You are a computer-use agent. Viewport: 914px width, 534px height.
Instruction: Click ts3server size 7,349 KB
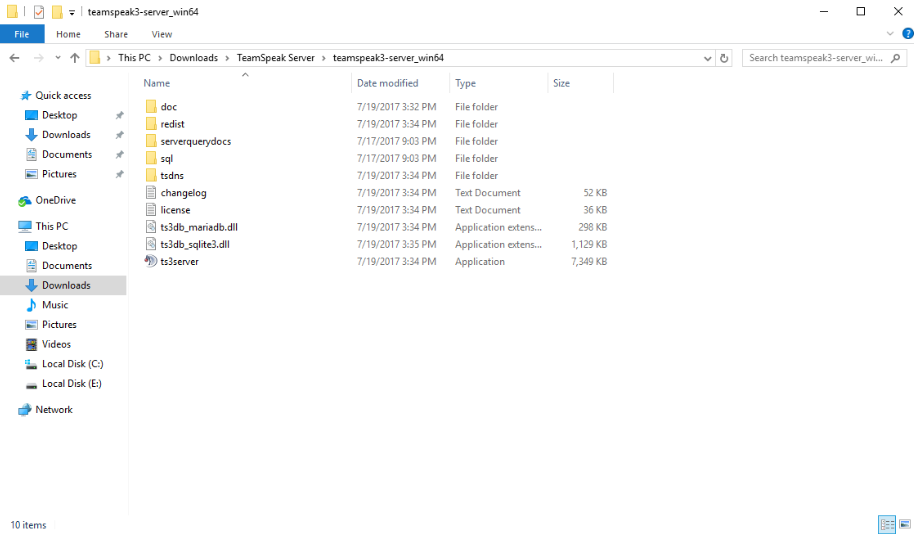pos(589,261)
